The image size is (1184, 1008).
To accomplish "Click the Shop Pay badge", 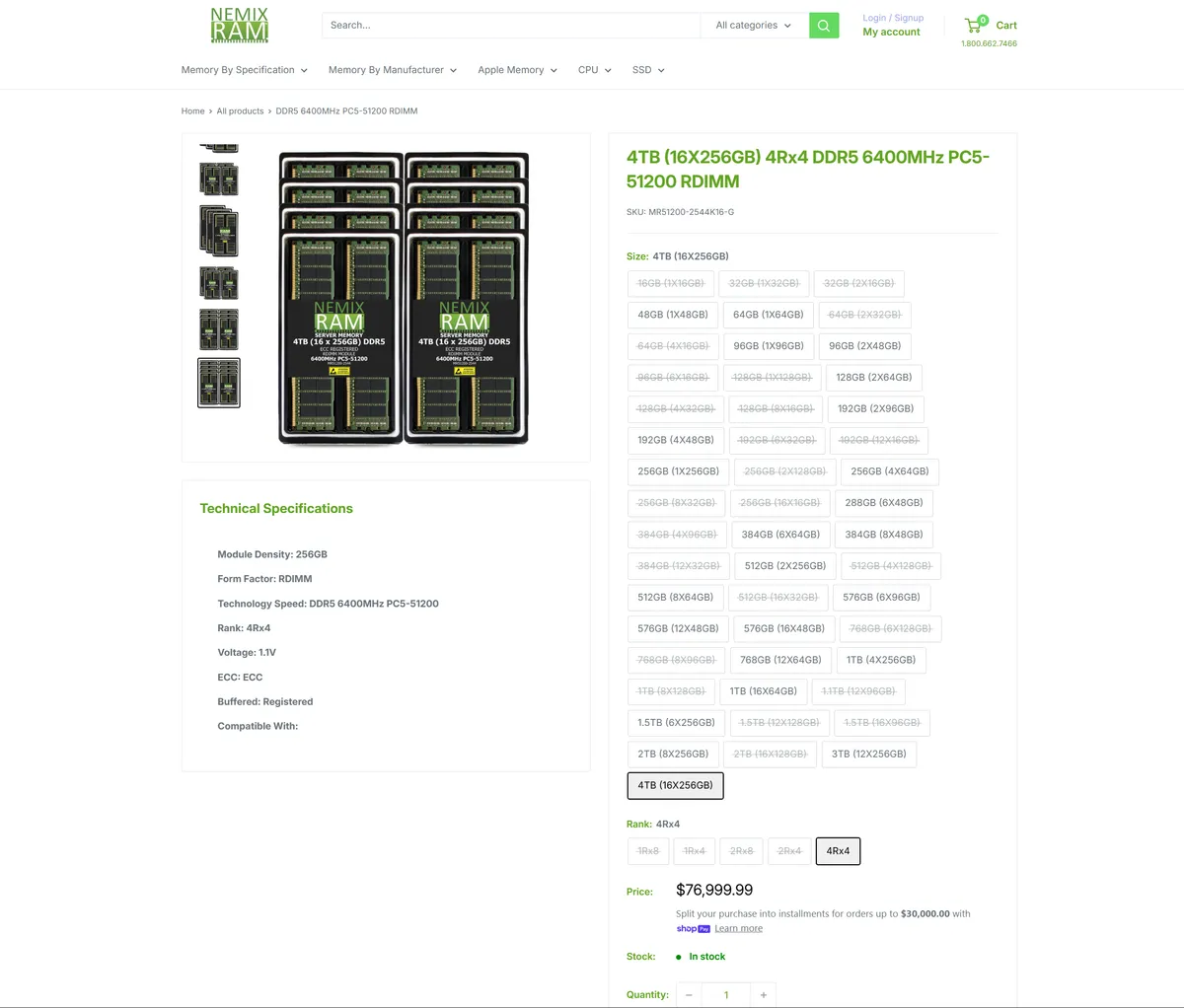I will (693, 928).
